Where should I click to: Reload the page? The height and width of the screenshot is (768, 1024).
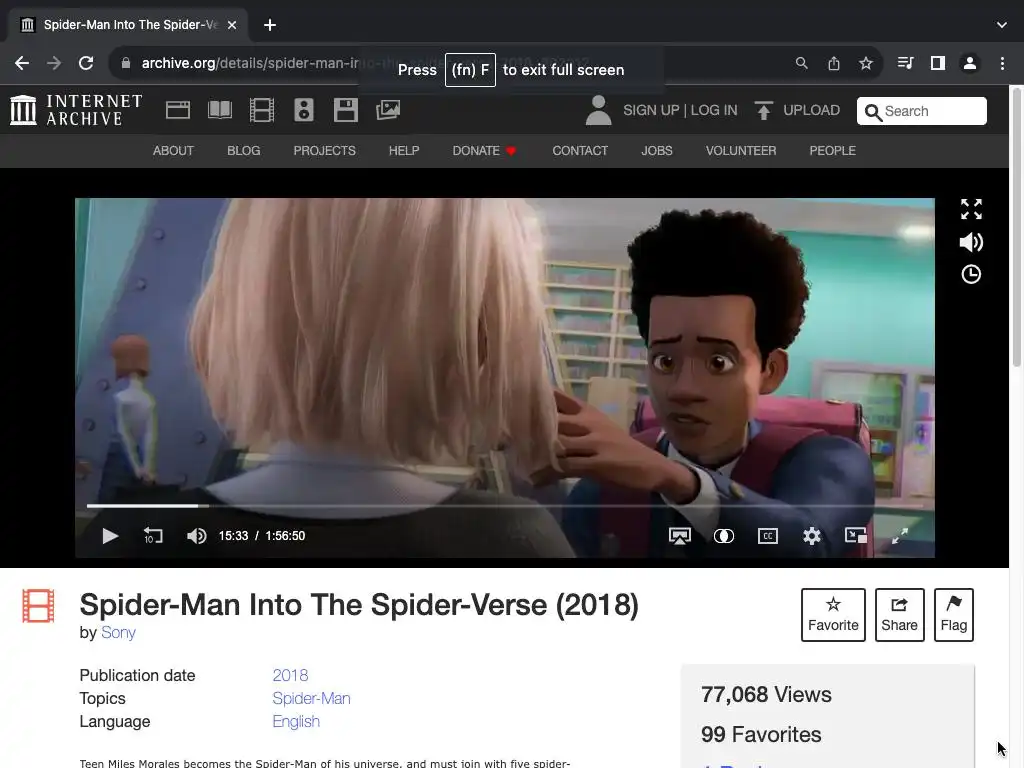point(86,63)
